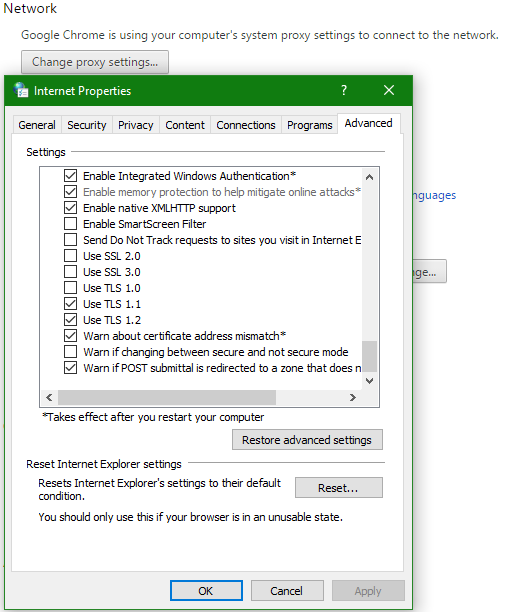Uncheck the Use TLS 1.1 box

point(70,304)
